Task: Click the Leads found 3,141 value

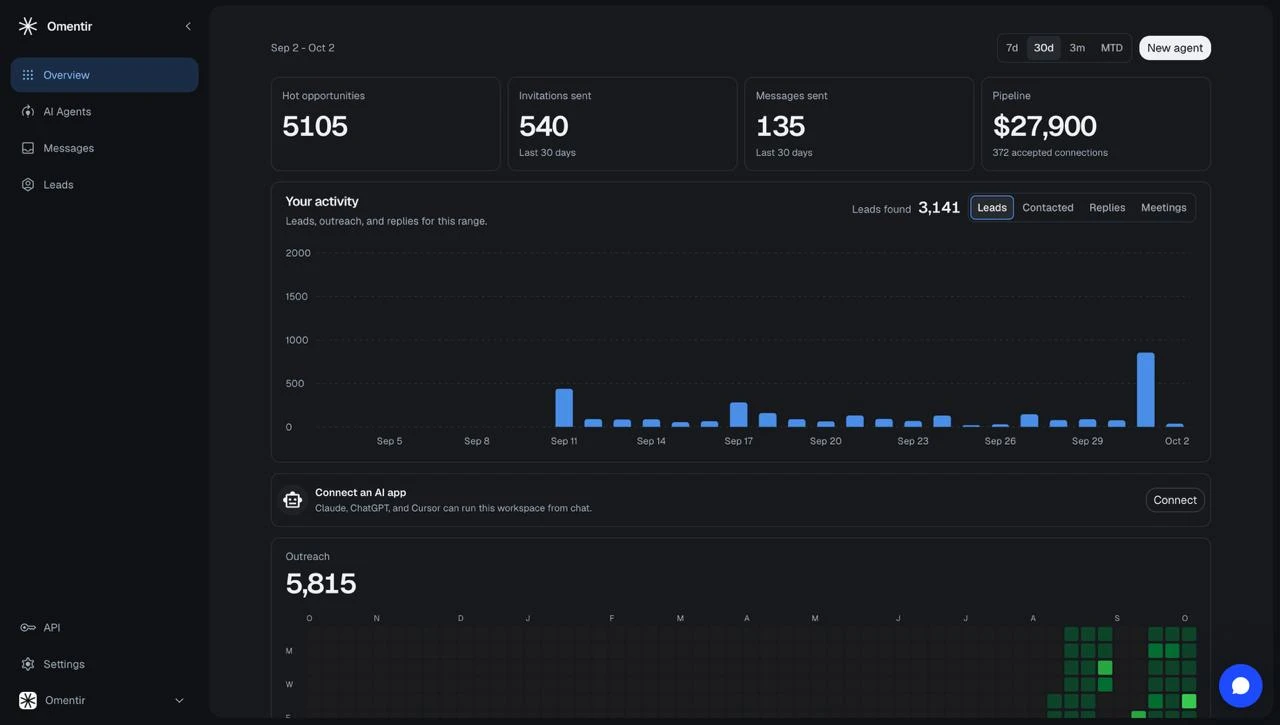Action: [939, 207]
